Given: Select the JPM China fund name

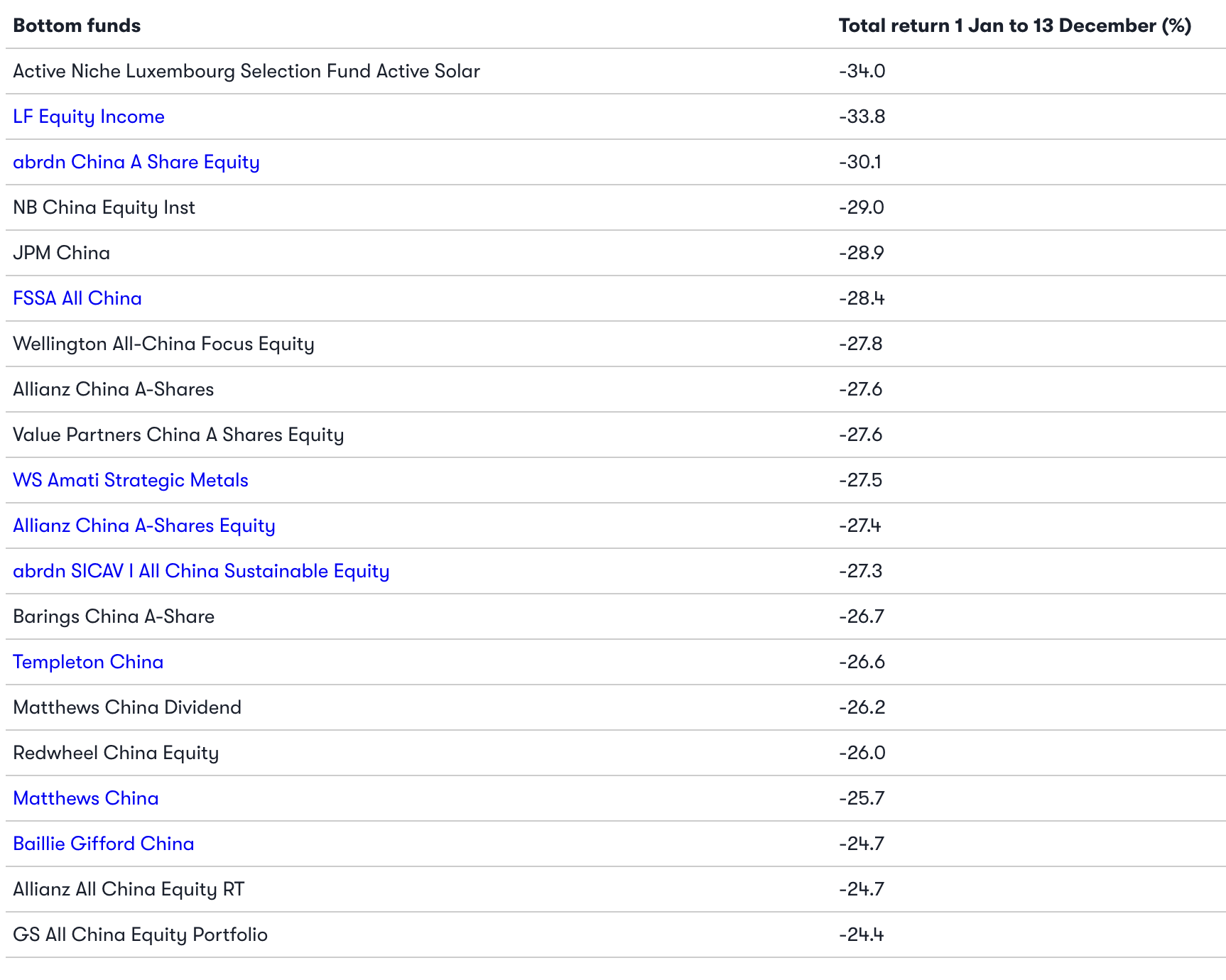Looking at the screenshot, I should (x=62, y=253).
